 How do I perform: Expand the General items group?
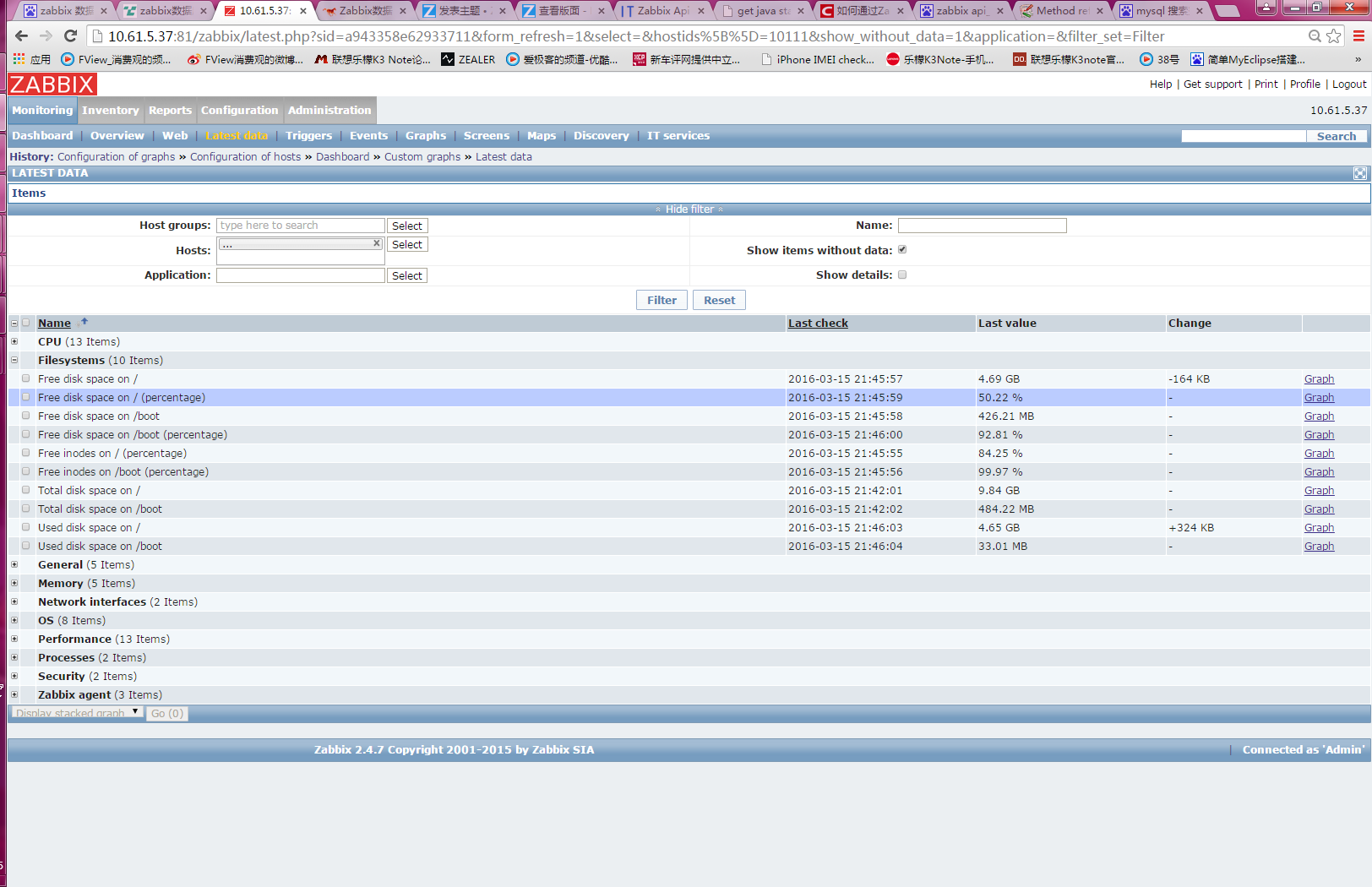point(14,564)
